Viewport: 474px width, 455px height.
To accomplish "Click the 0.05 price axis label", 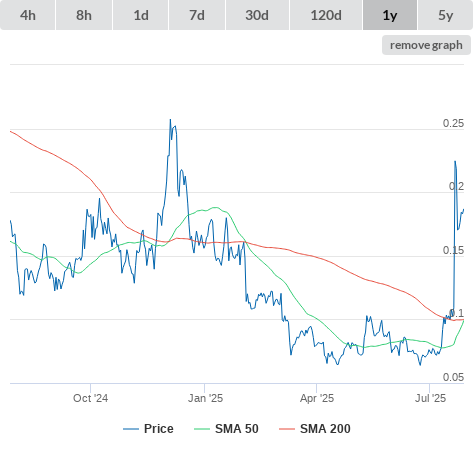I will coord(453,377).
